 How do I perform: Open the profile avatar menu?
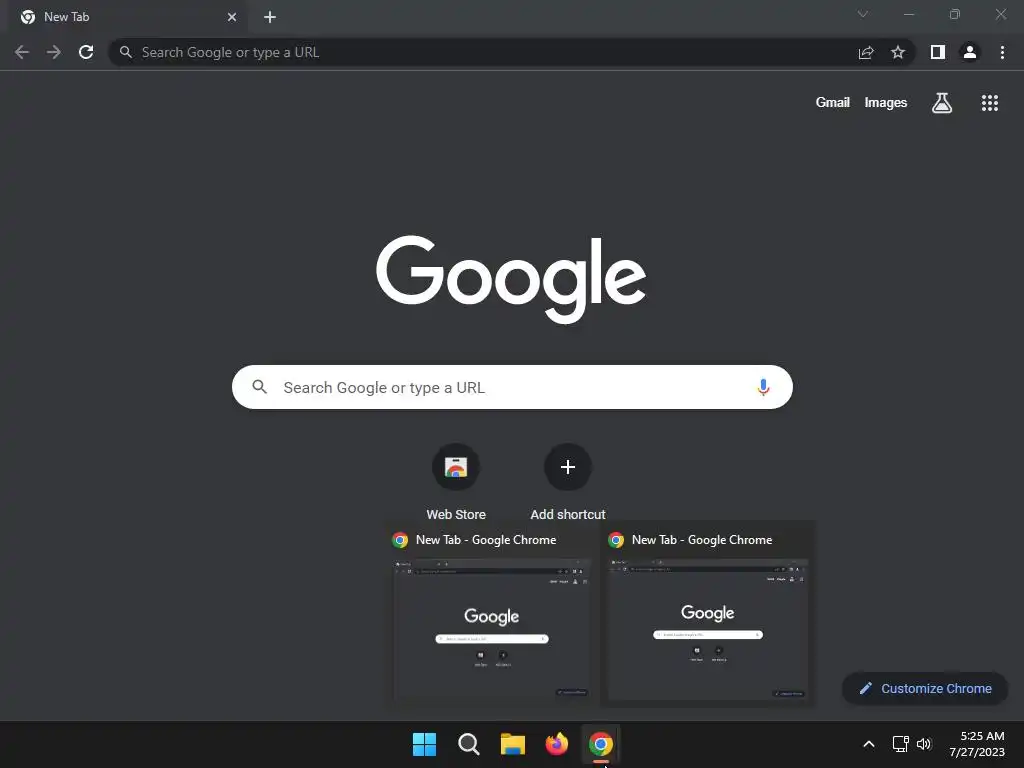pyautogui.click(x=970, y=52)
